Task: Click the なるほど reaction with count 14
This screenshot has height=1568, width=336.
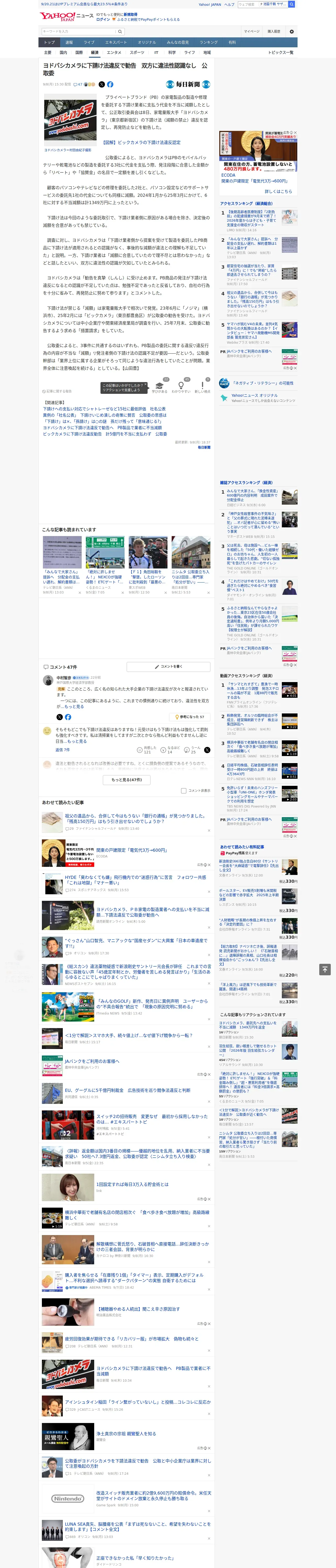Action: pos(171,750)
